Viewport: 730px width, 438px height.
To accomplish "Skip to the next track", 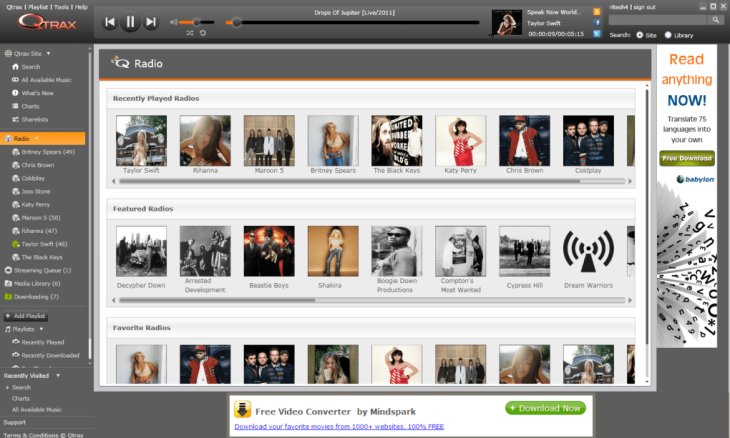I will tap(151, 22).
